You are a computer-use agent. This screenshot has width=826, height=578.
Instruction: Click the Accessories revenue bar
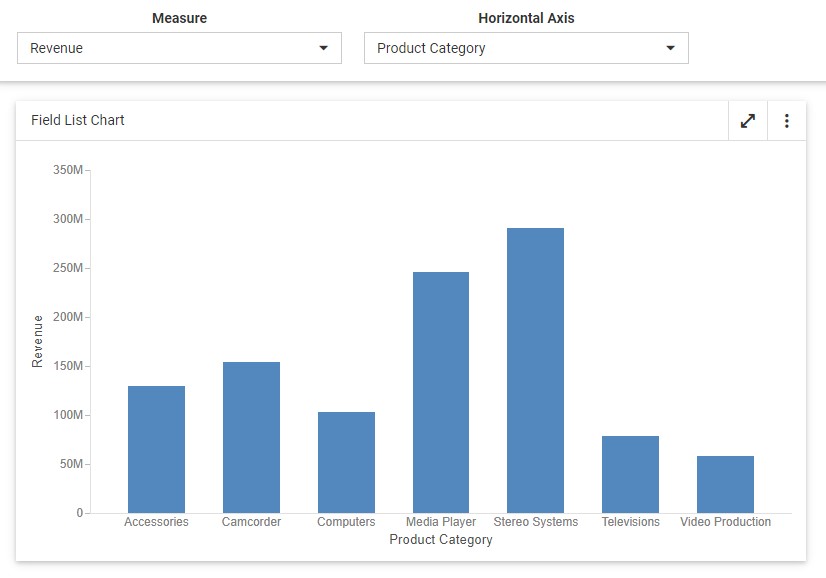pos(156,449)
